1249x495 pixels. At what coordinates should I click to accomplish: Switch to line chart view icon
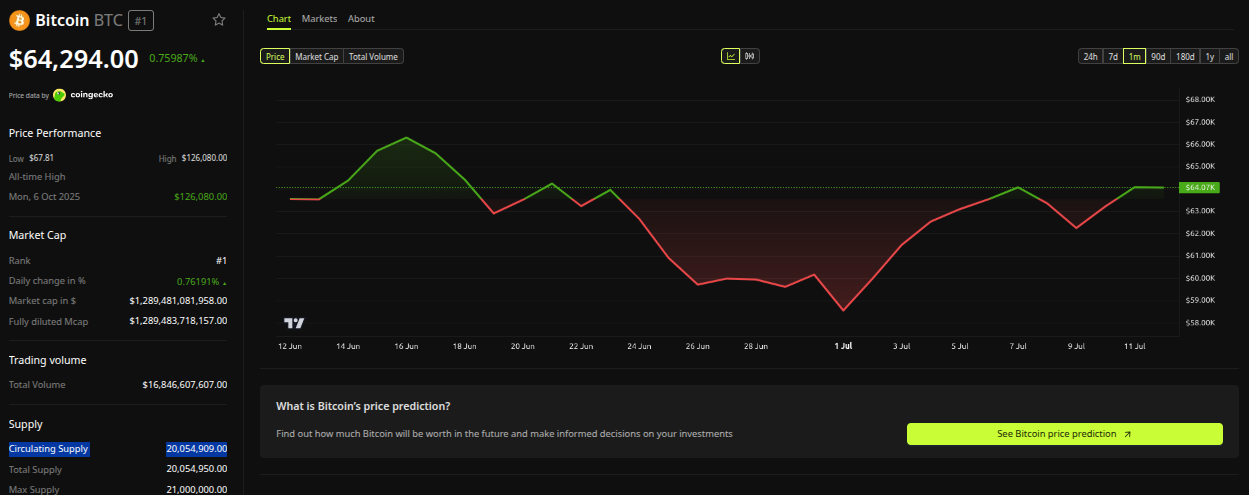tap(731, 56)
